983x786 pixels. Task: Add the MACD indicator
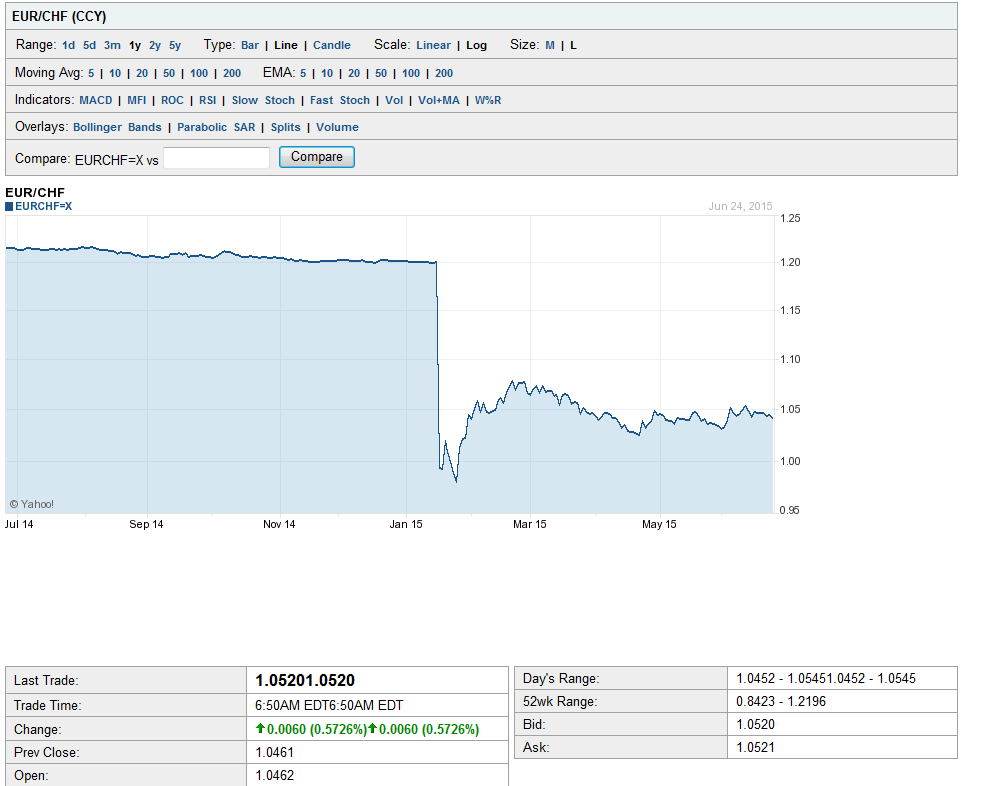95,100
